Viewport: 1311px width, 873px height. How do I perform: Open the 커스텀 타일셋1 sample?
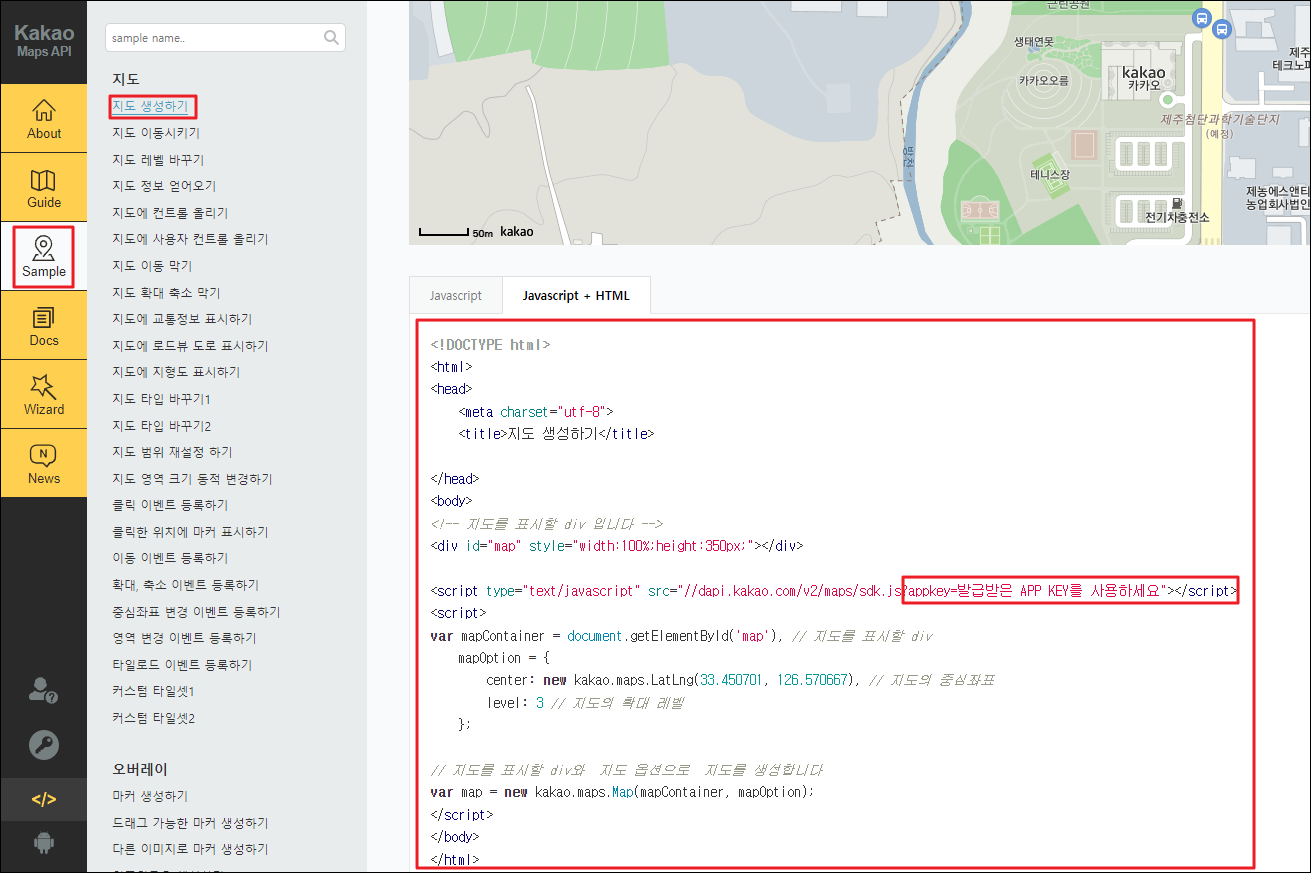pyautogui.click(x=153, y=691)
